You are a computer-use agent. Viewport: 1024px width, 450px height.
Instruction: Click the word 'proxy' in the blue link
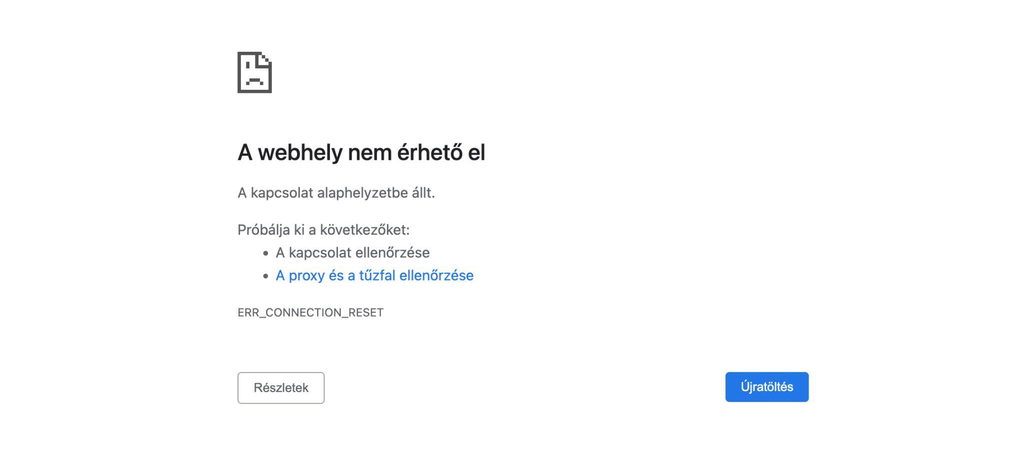click(301, 276)
